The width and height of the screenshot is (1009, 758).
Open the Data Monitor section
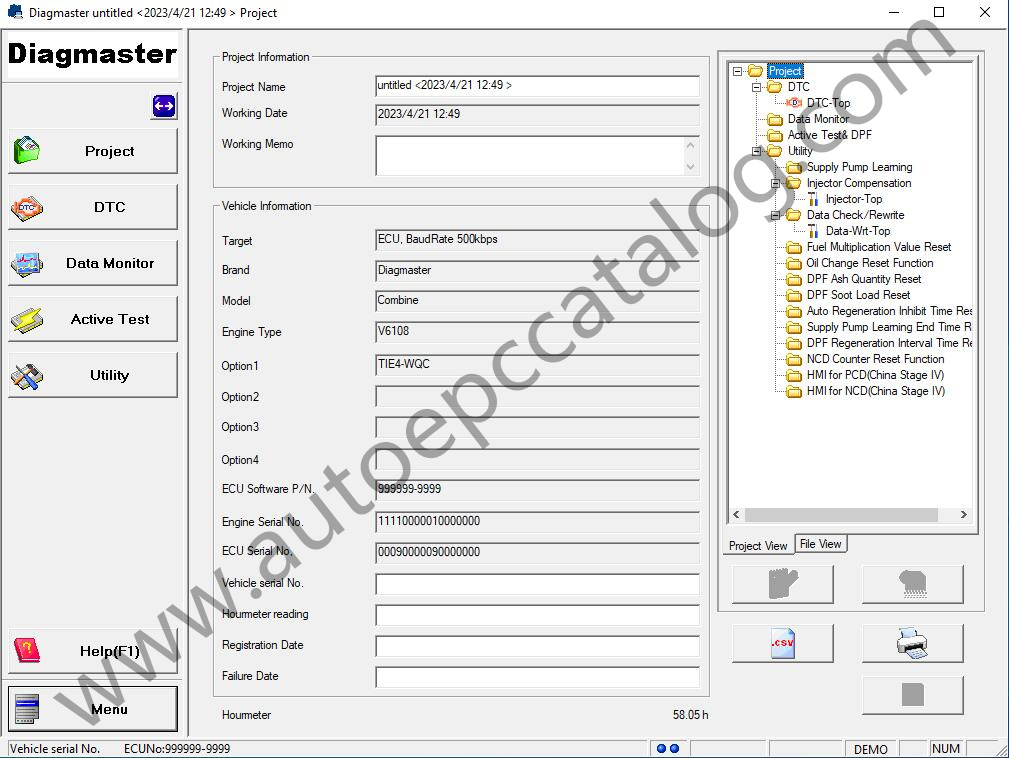(x=93, y=263)
